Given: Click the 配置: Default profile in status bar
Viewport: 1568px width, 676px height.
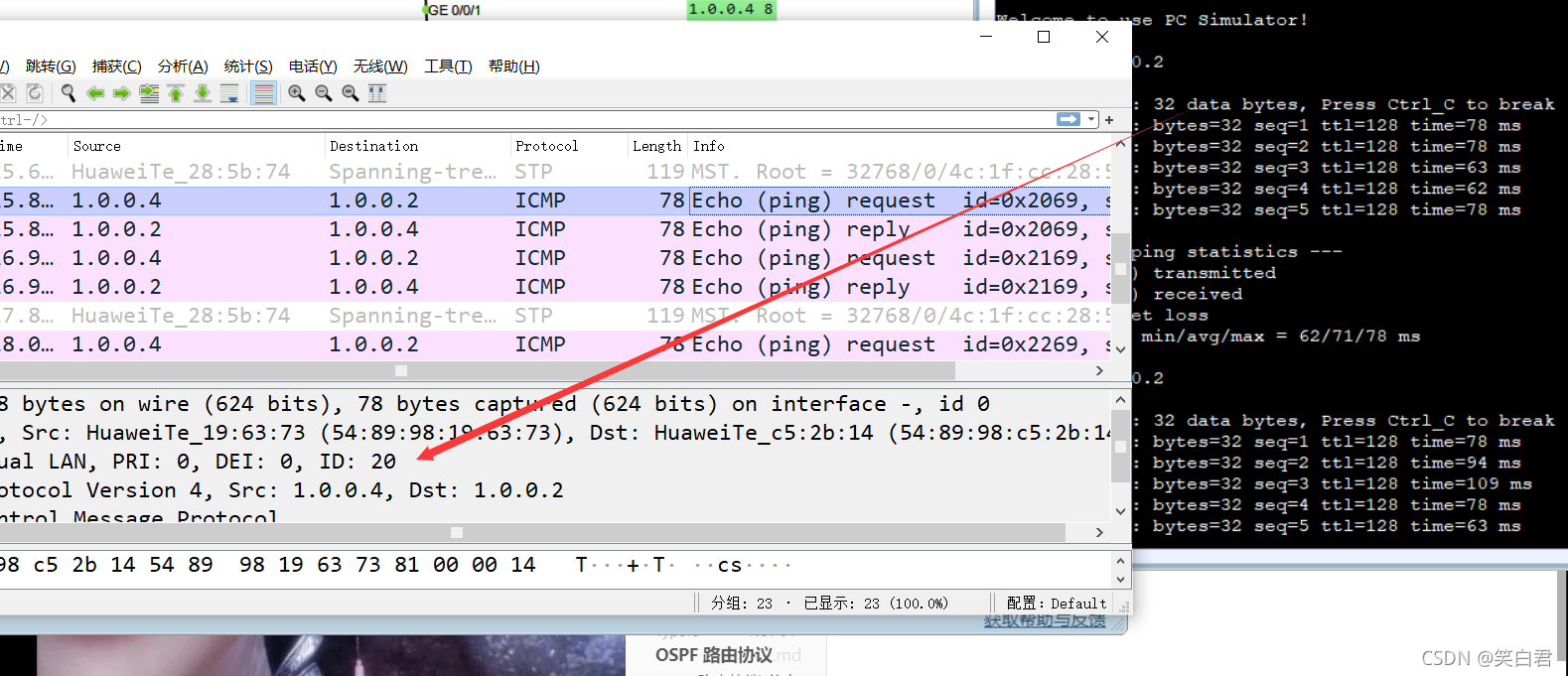Looking at the screenshot, I should [1056, 604].
